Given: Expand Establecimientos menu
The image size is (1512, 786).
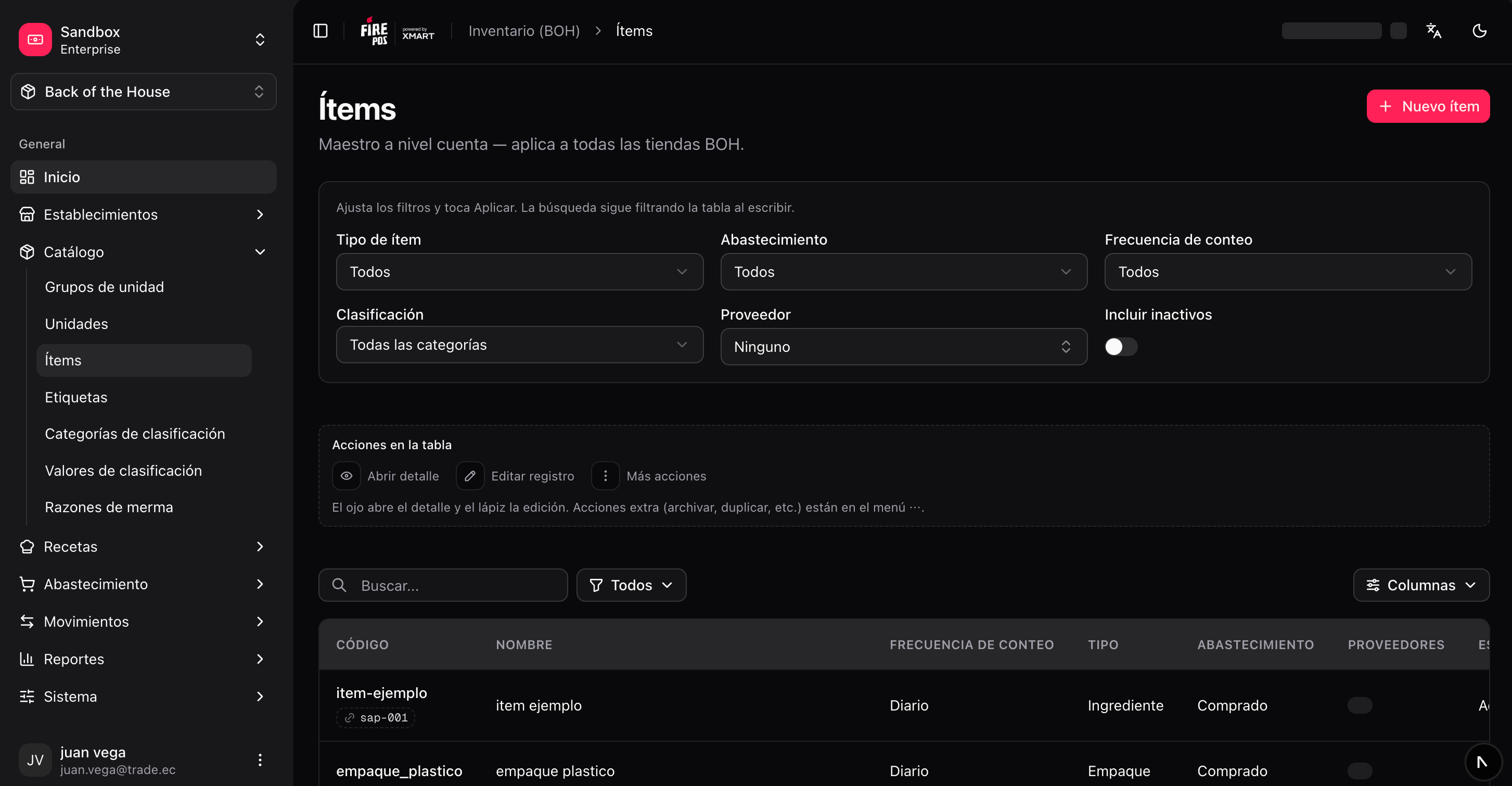Looking at the screenshot, I should [143, 214].
